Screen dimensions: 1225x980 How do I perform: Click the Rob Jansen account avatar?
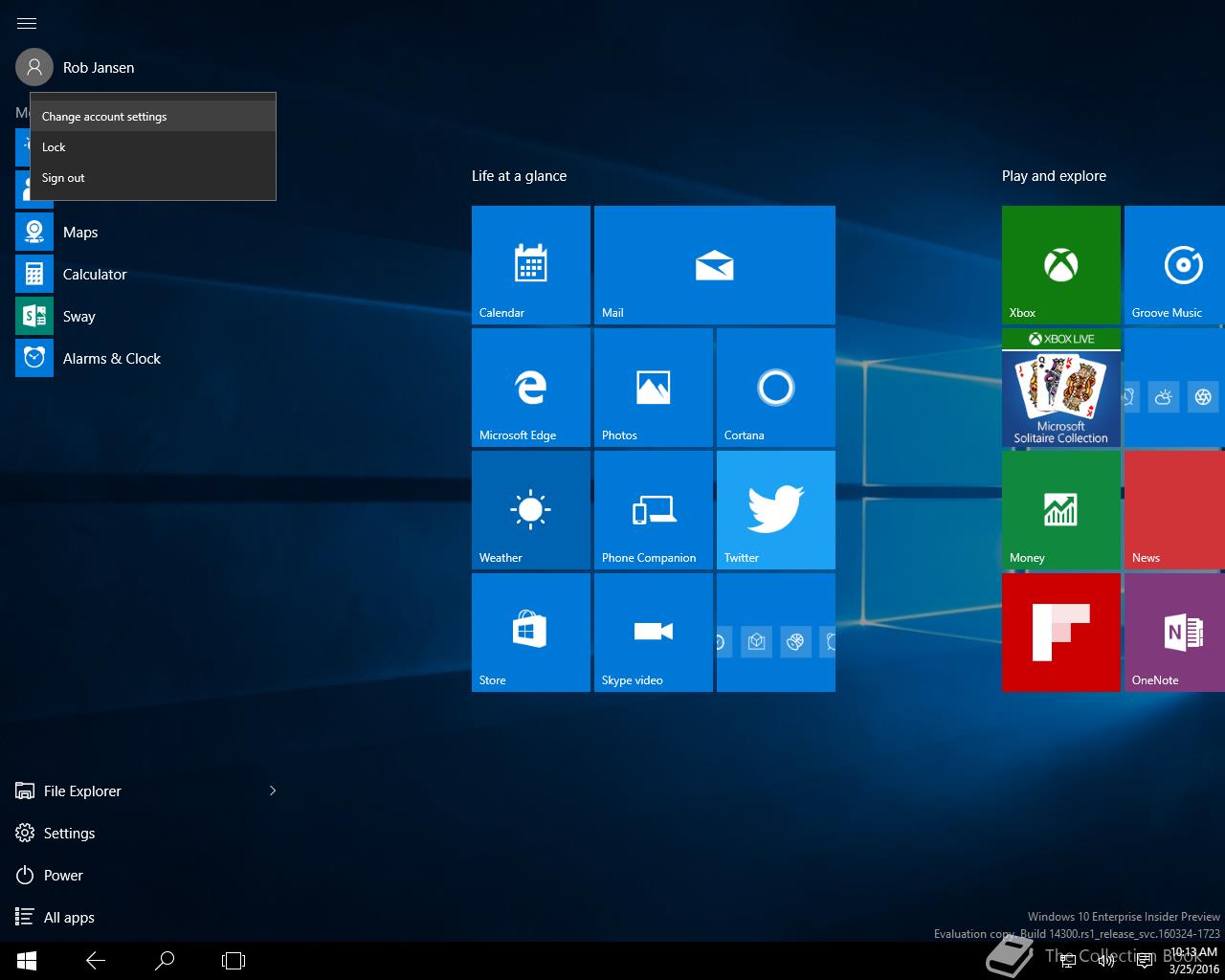point(34,67)
